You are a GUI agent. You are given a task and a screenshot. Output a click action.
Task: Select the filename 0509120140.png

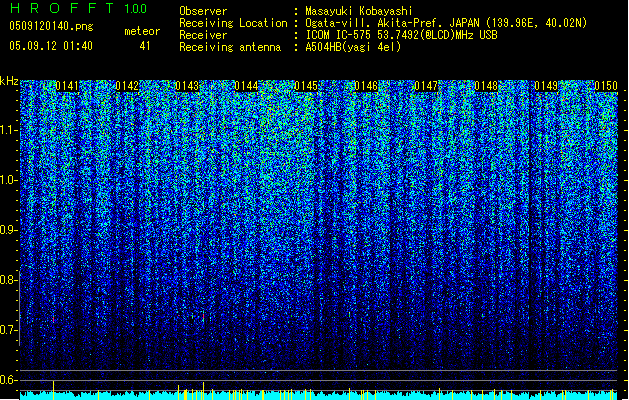point(51,26)
